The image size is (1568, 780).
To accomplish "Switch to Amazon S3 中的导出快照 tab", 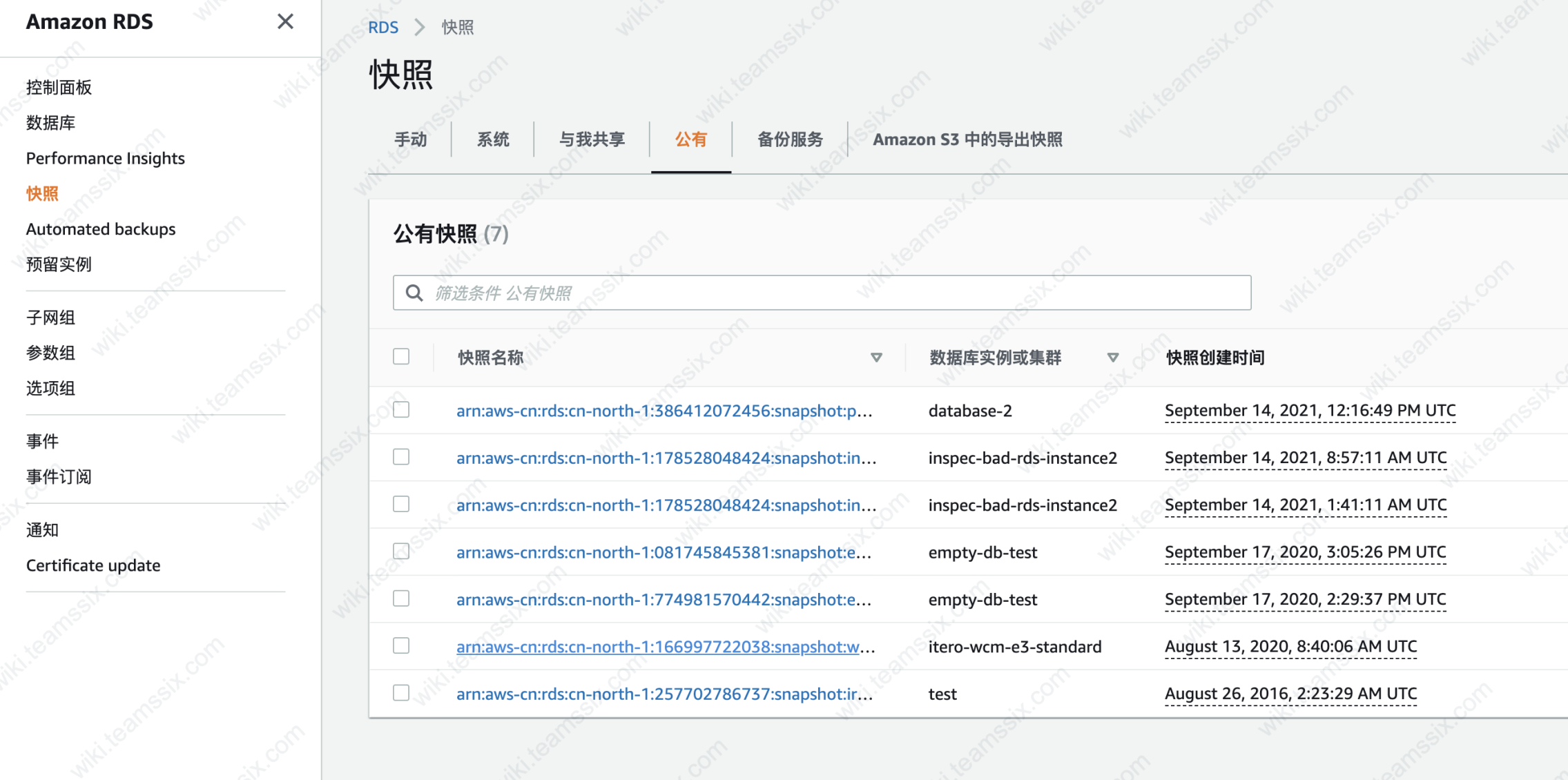I will [x=967, y=139].
